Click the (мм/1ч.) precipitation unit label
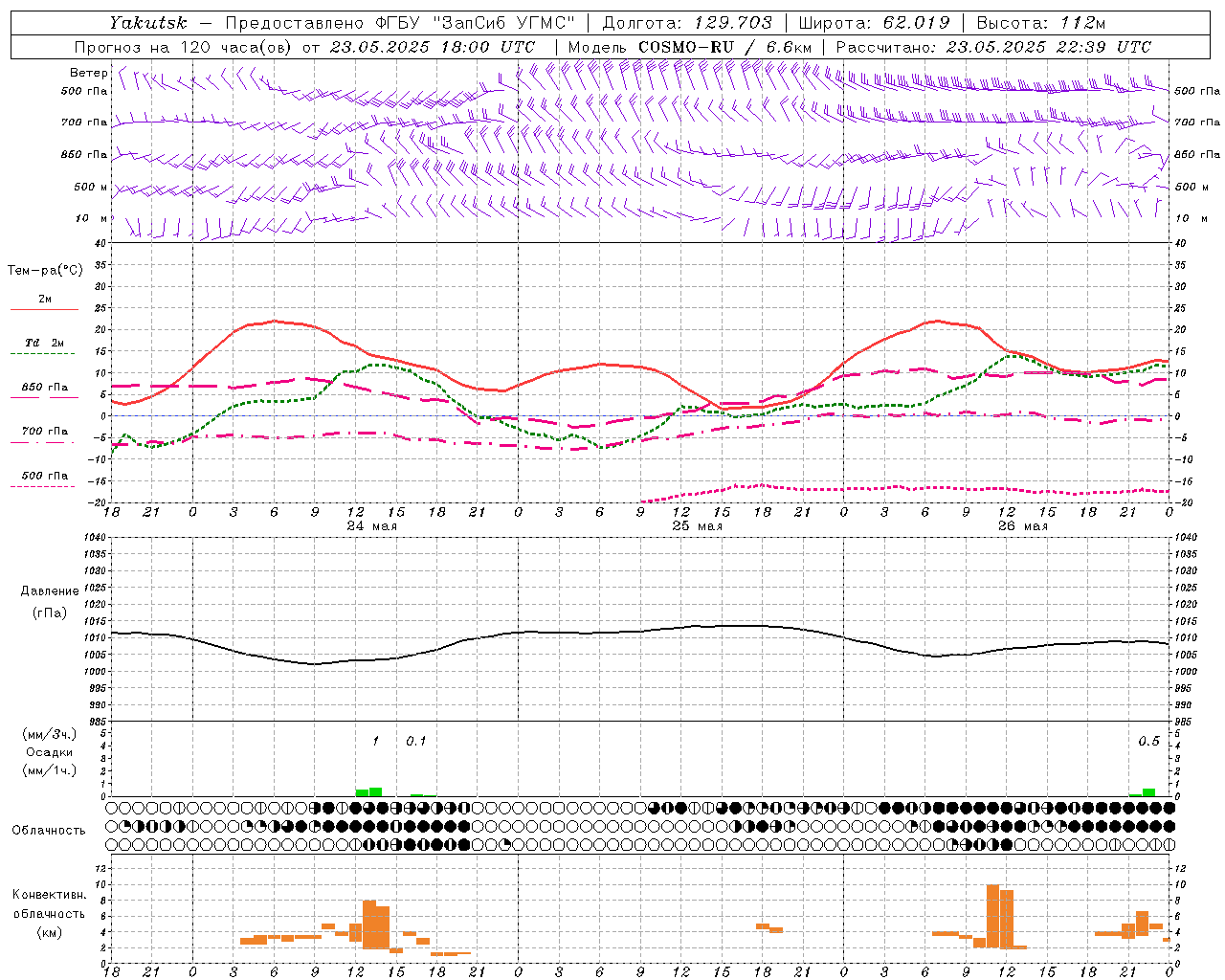Image resolution: width=1225 pixels, height=980 pixels. [49, 770]
